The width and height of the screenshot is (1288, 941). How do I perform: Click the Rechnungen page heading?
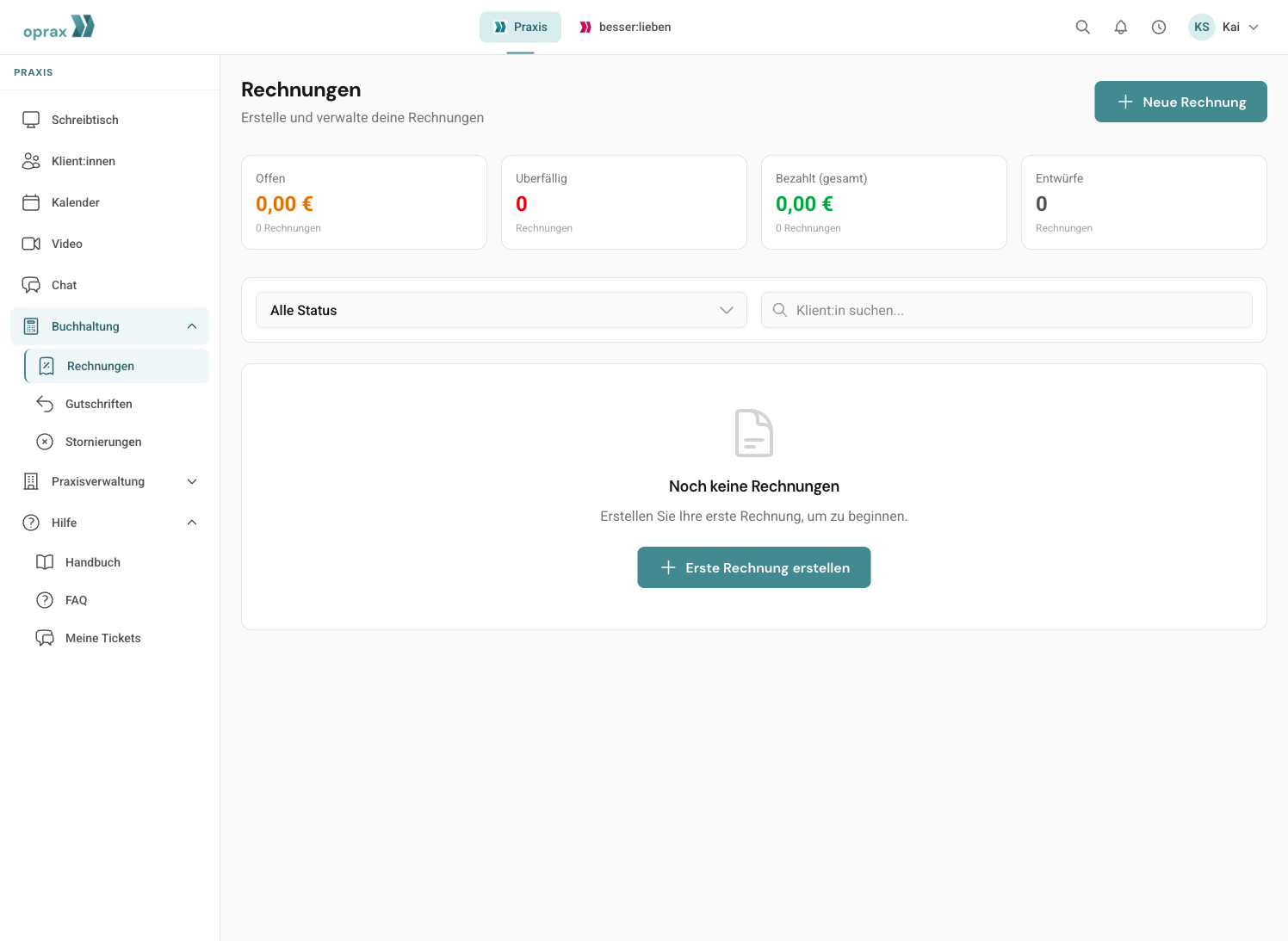[301, 90]
